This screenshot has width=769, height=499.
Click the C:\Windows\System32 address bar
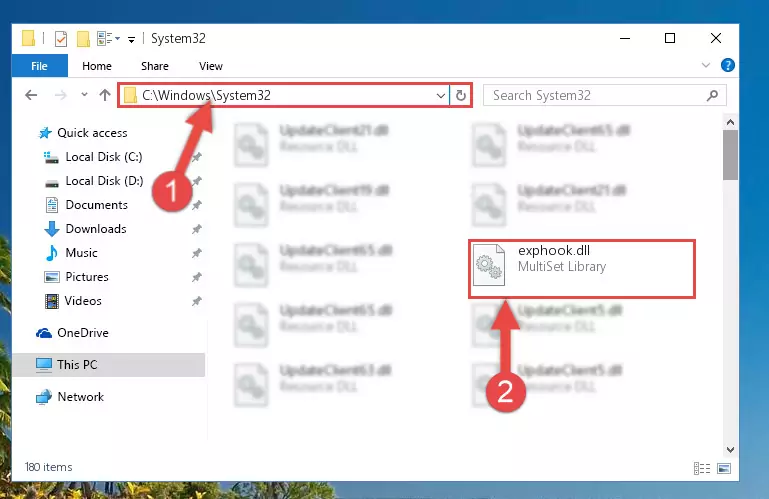pyautogui.click(x=283, y=95)
